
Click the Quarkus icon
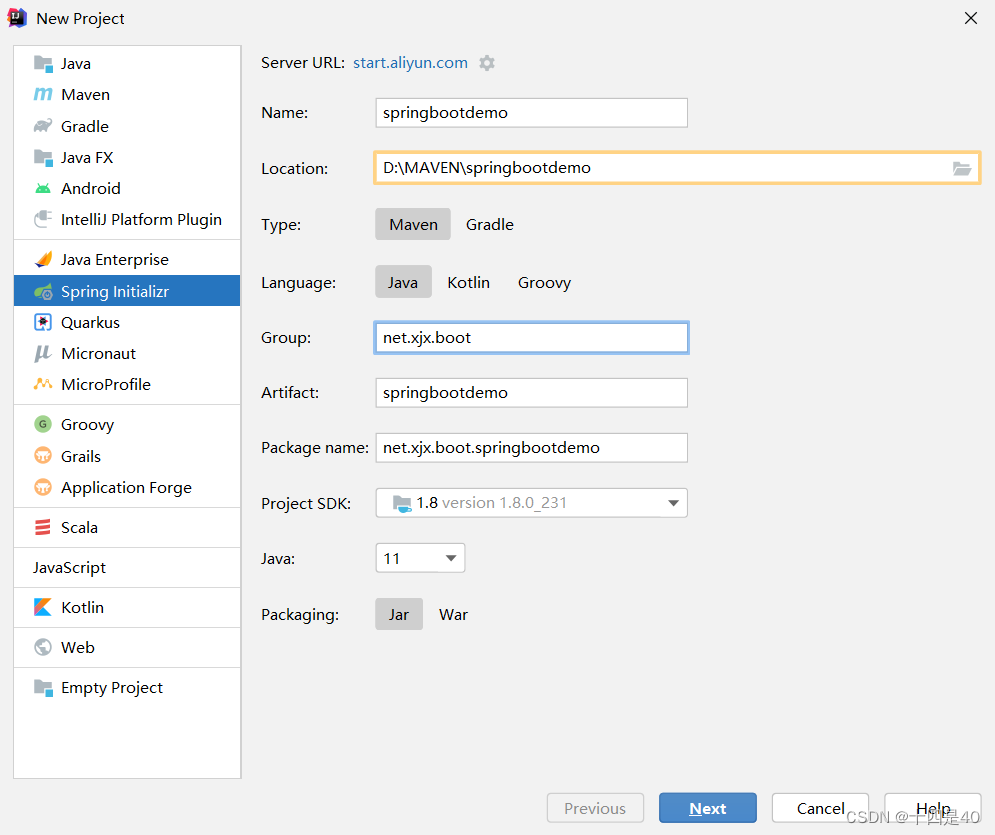(x=43, y=322)
